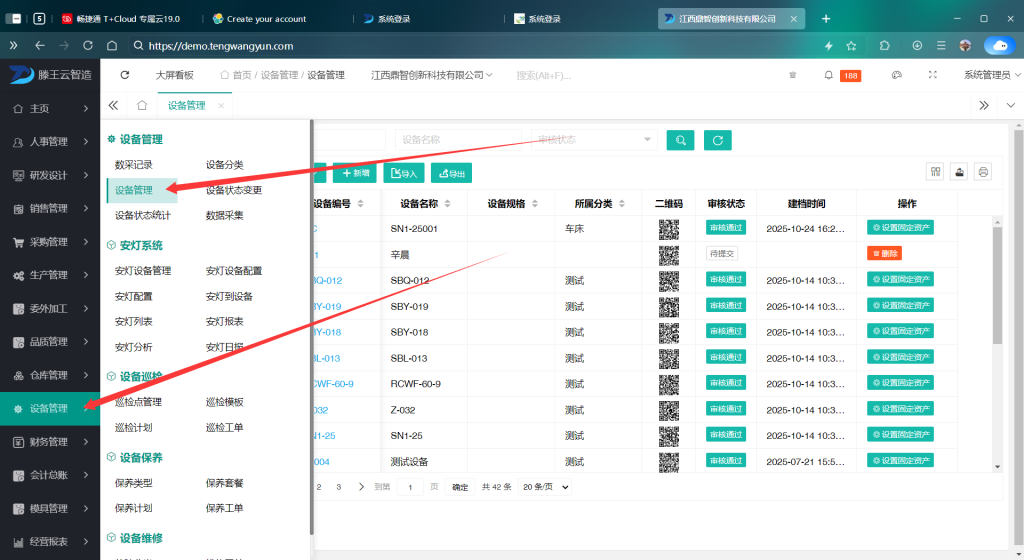
Task: Click the 设备名称 search input field
Action: coord(455,140)
